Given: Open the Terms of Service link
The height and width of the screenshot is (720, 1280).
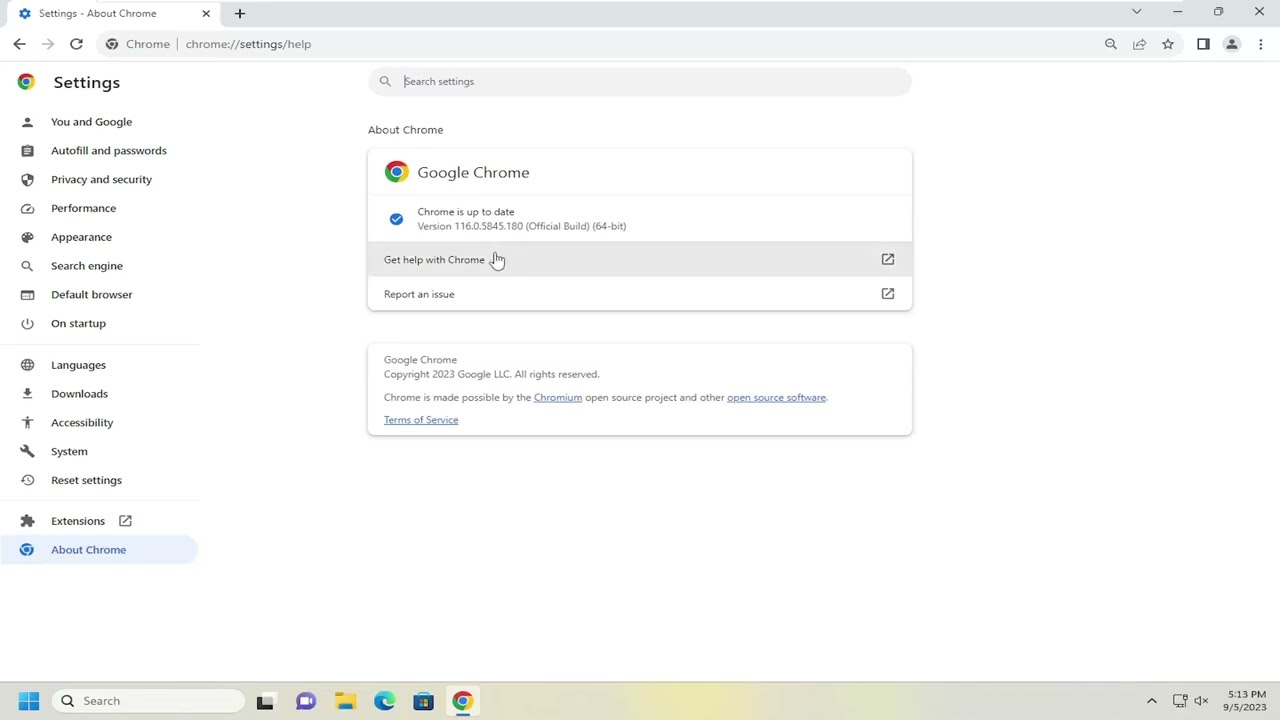Looking at the screenshot, I should 421,420.
